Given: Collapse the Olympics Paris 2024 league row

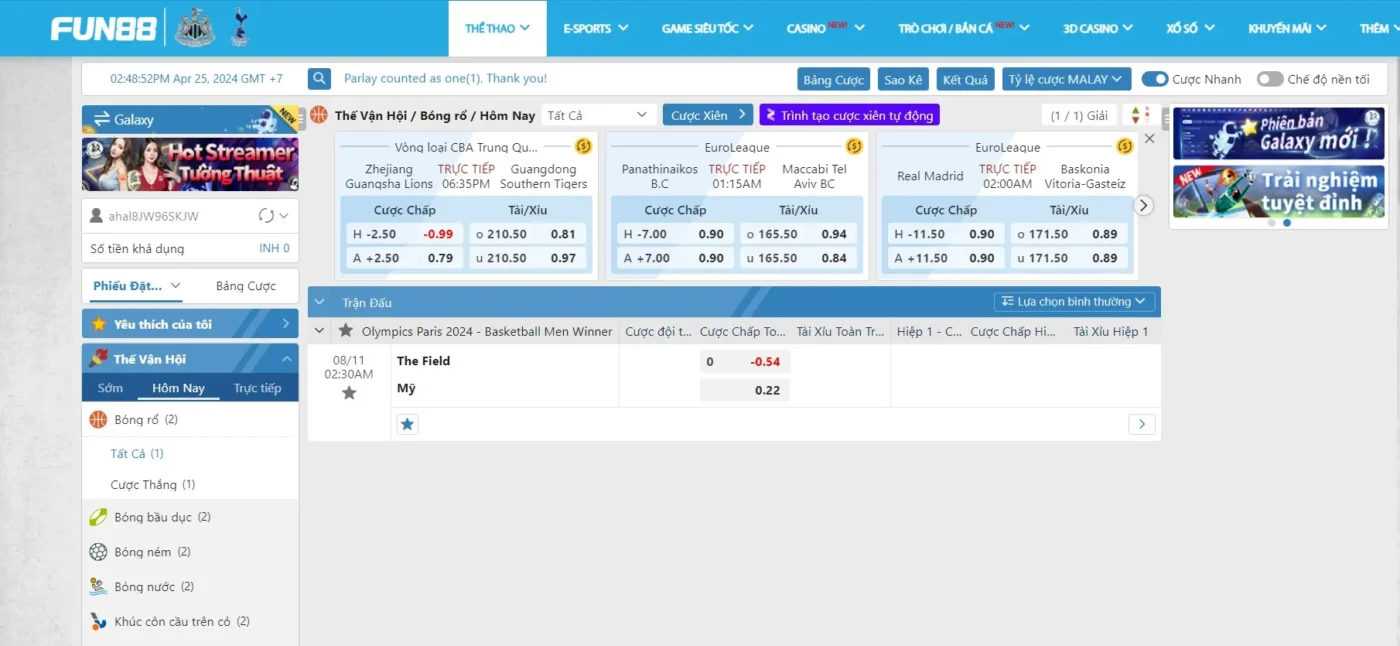Looking at the screenshot, I should (x=319, y=331).
